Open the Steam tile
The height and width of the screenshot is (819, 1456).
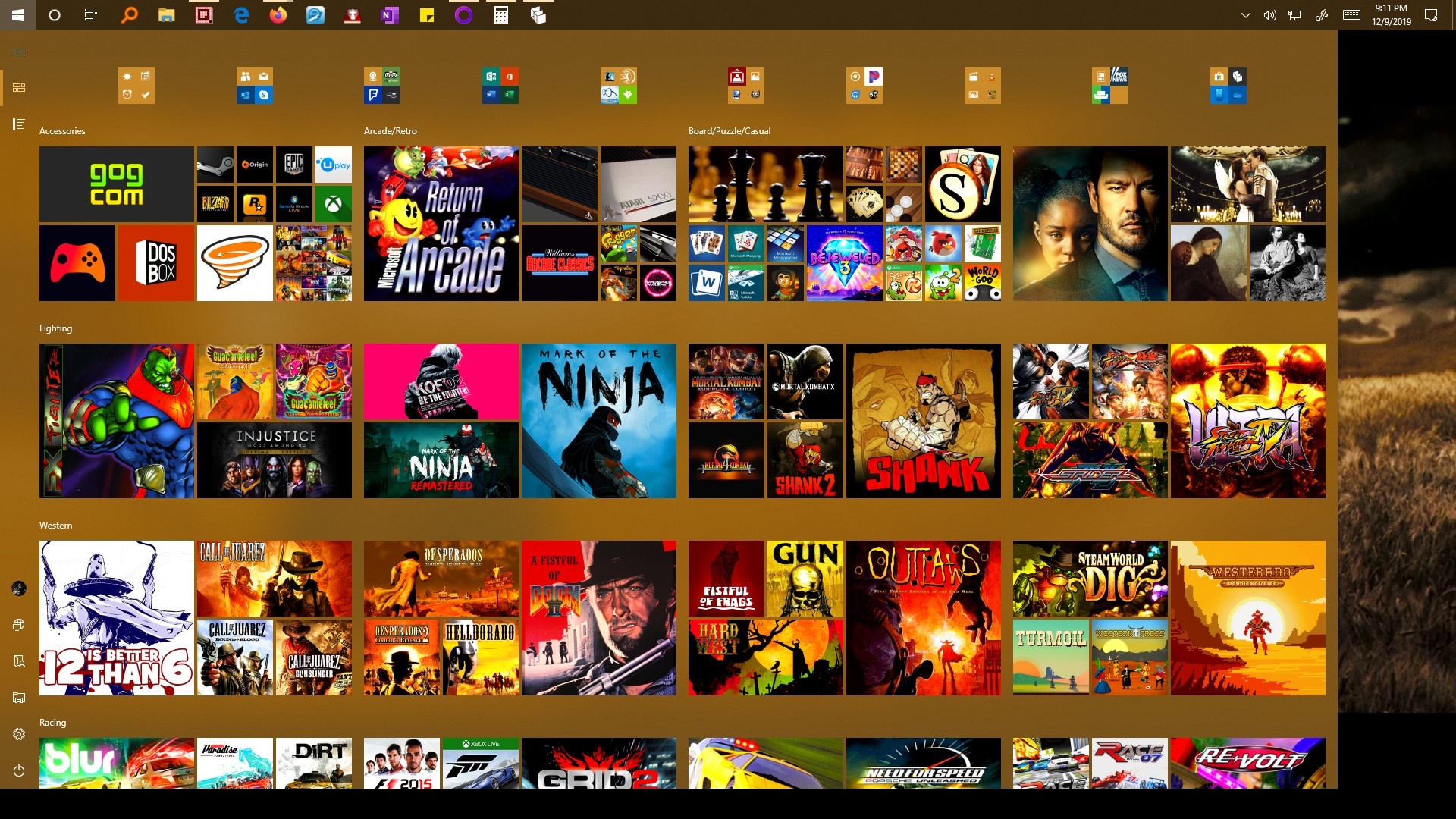(x=215, y=165)
